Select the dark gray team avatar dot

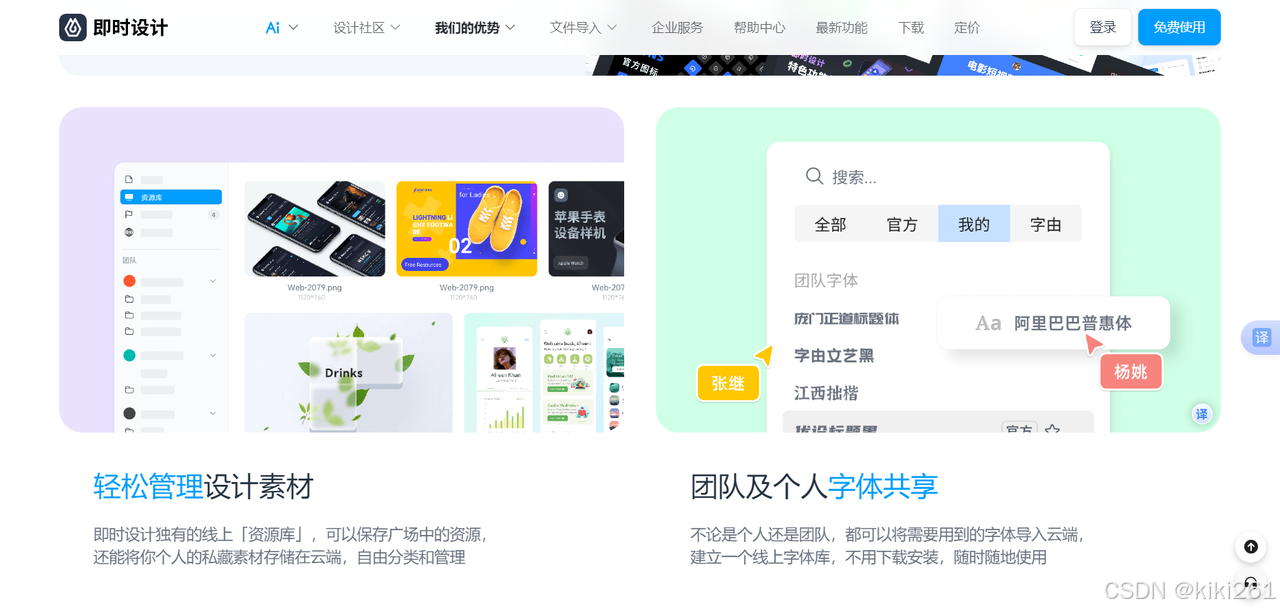[129, 413]
